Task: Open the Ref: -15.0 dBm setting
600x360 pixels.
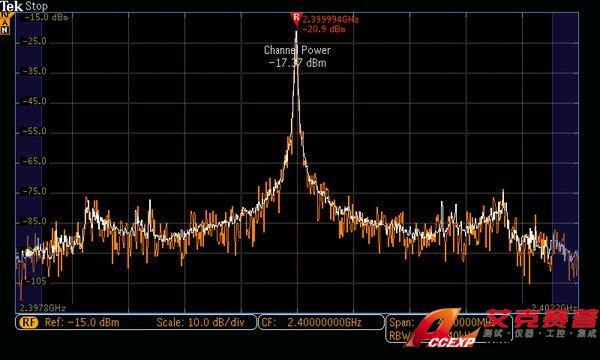Action: pos(82,322)
